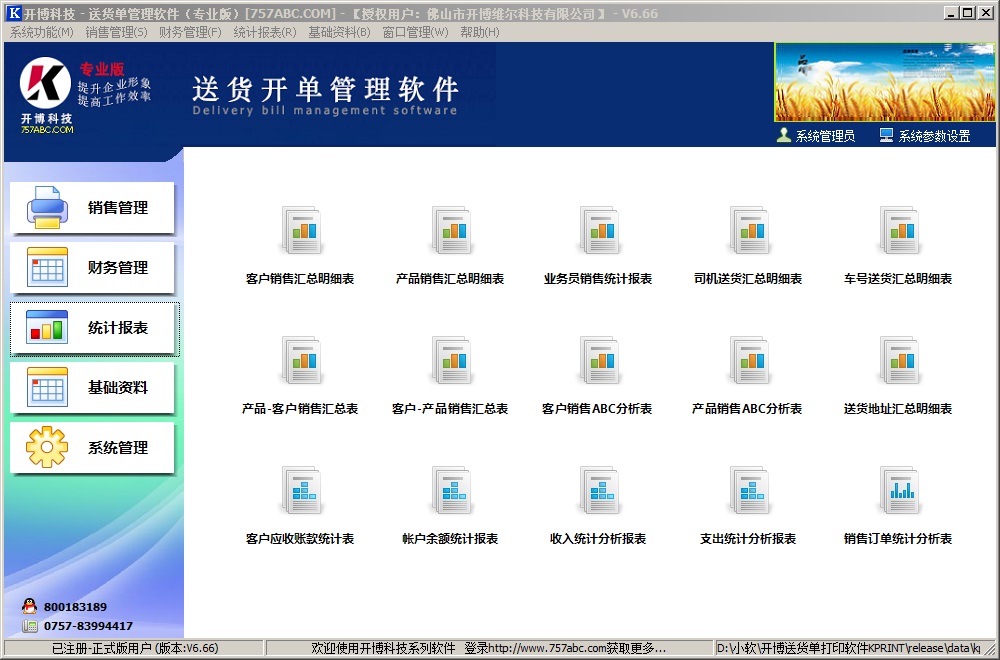Click the wheat field banner image
Image resolution: width=1000 pixels, height=660 pixels.
885,82
